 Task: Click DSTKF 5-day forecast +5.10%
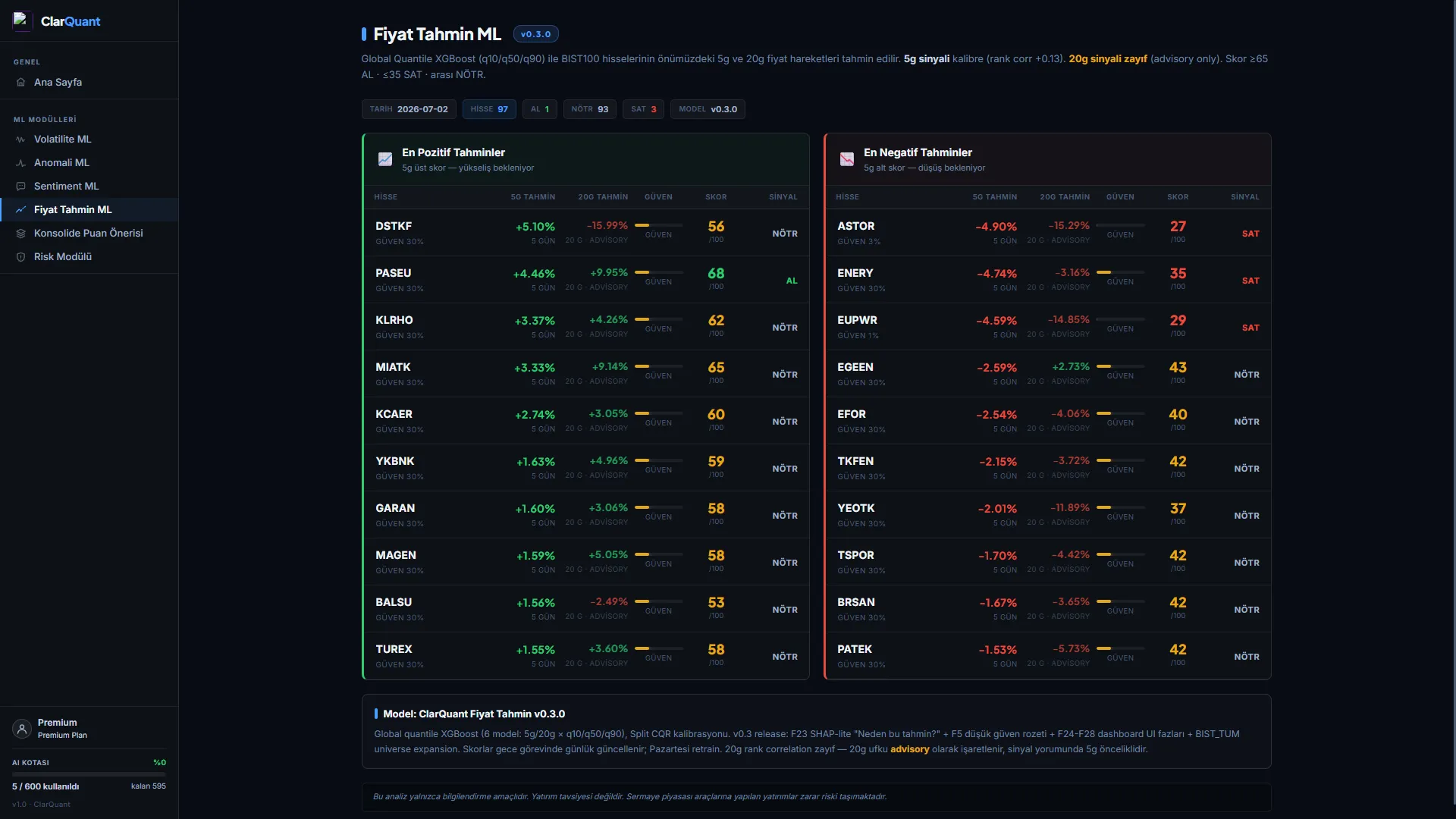click(535, 227)
